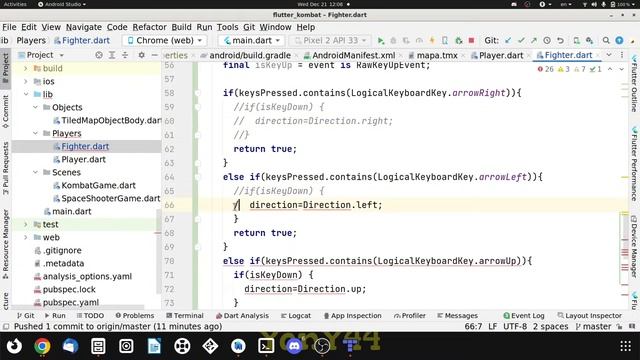This screenshot has height=360, width=640.
Task: Click UTF-8 encoding in status bar
Action: click(515, 327)
